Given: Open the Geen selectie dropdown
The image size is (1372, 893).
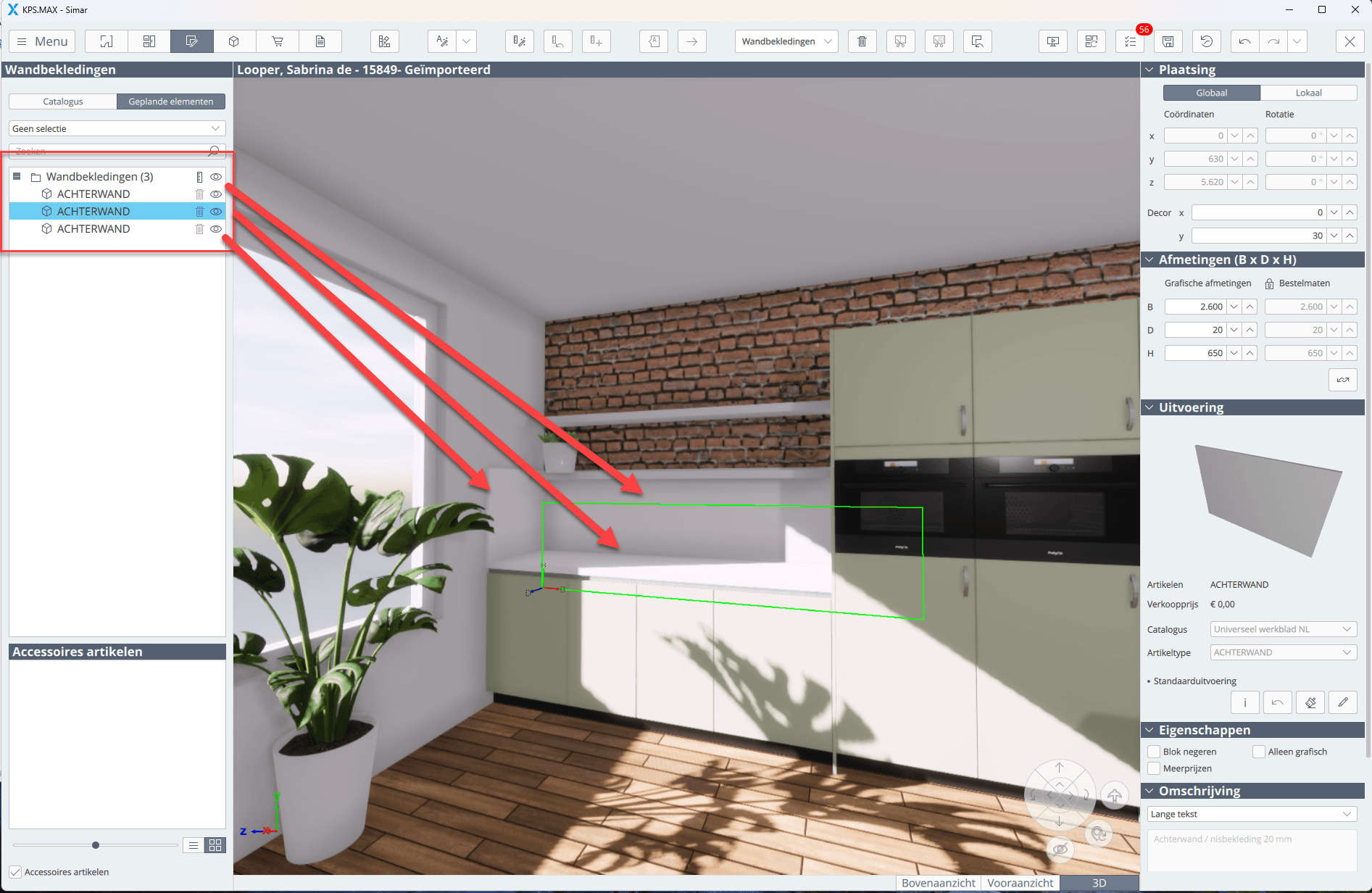Looking at the screenshot, I should click(117, 128).
